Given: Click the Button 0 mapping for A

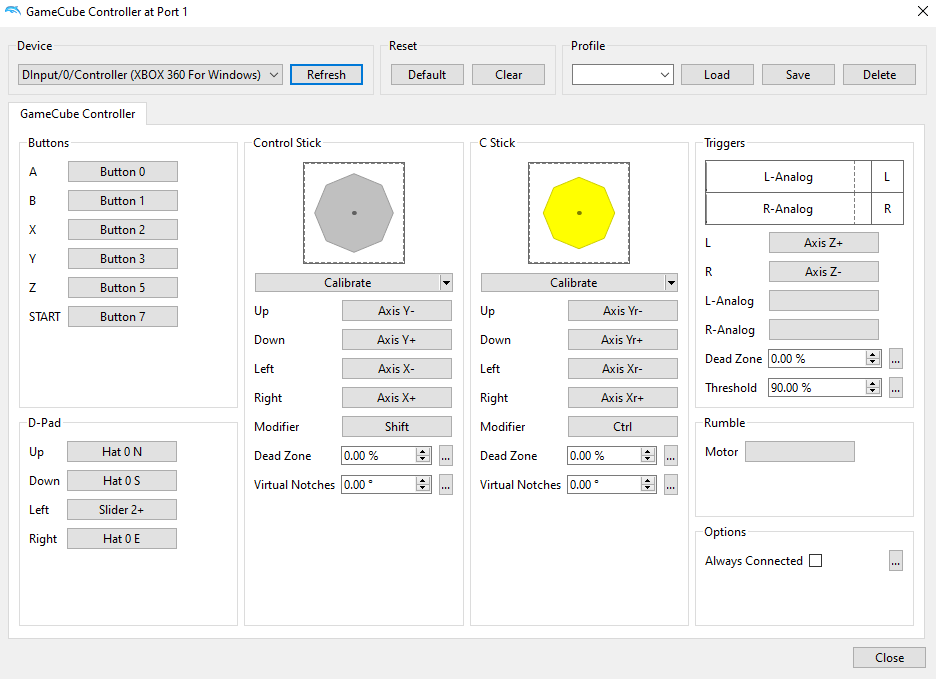Looking at the screenshot, I should (122, 172).
